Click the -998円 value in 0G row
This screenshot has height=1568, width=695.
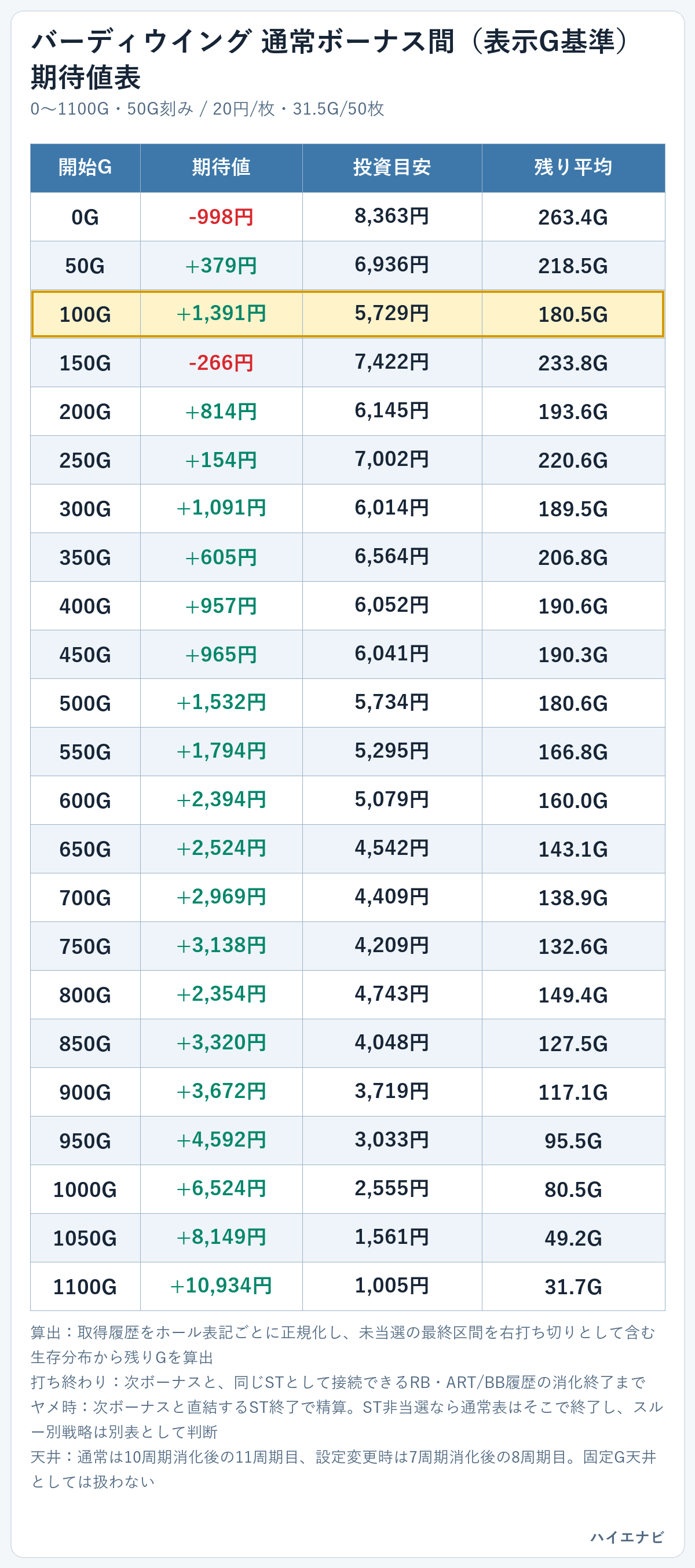pos(221,216)
